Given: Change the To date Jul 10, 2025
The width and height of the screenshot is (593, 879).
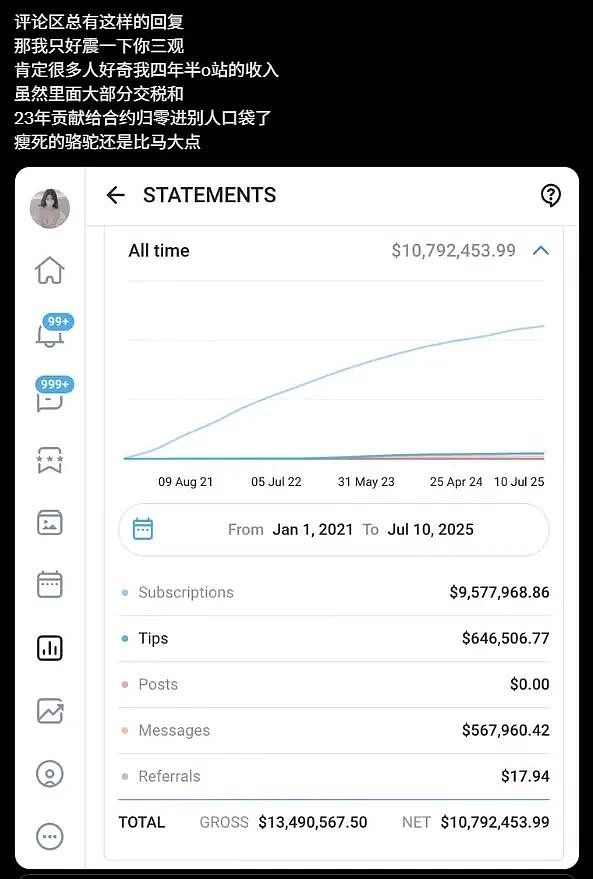Looking at the screenshot, I should 430,530.
